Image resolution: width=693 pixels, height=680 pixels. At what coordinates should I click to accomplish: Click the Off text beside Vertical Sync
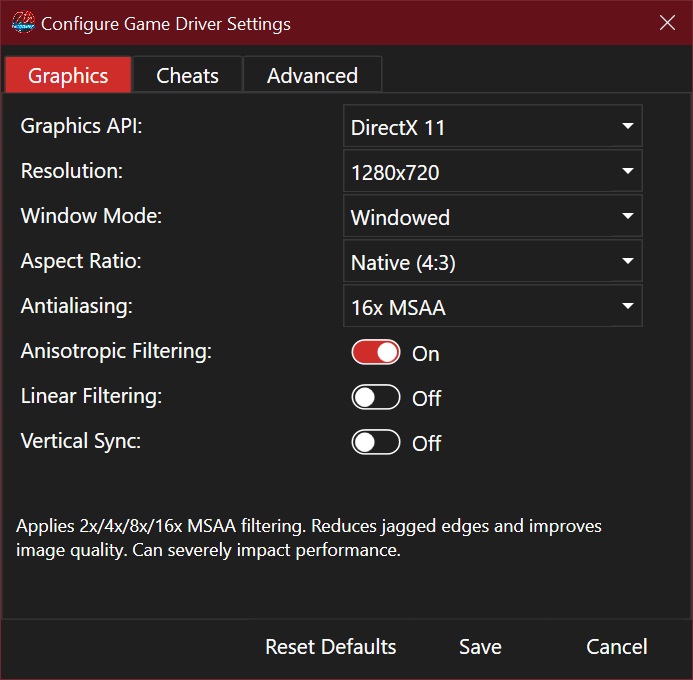coord(426,444)
